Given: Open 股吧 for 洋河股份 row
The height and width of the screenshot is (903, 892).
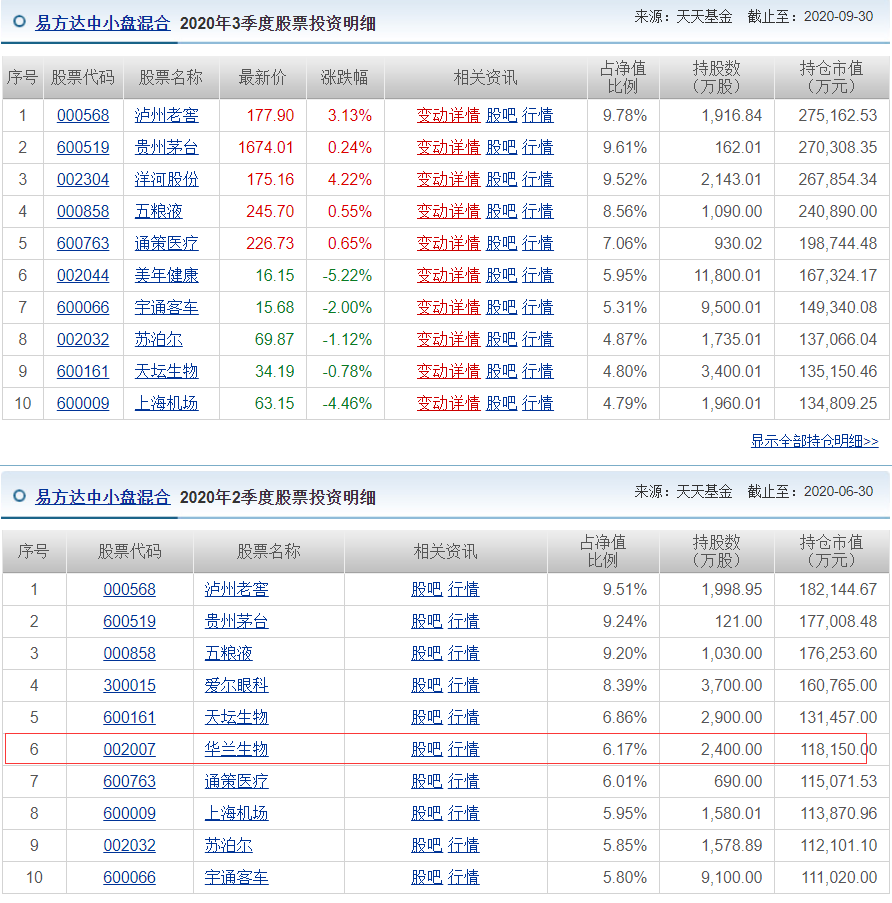Looking at the screenshot, I should [x=501, y=179].
